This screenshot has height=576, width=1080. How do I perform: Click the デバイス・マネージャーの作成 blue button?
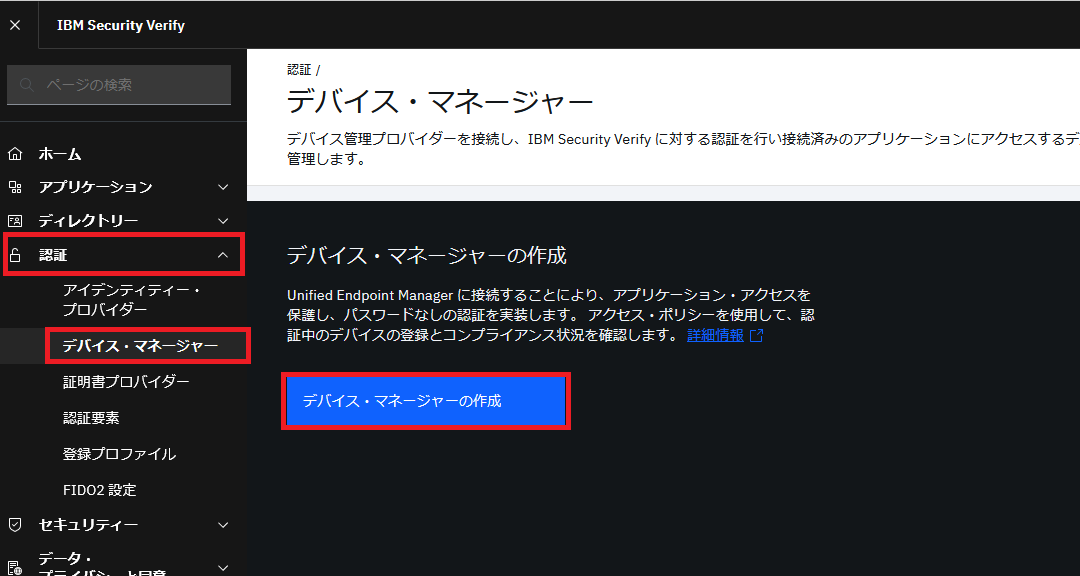click(426, 401)
